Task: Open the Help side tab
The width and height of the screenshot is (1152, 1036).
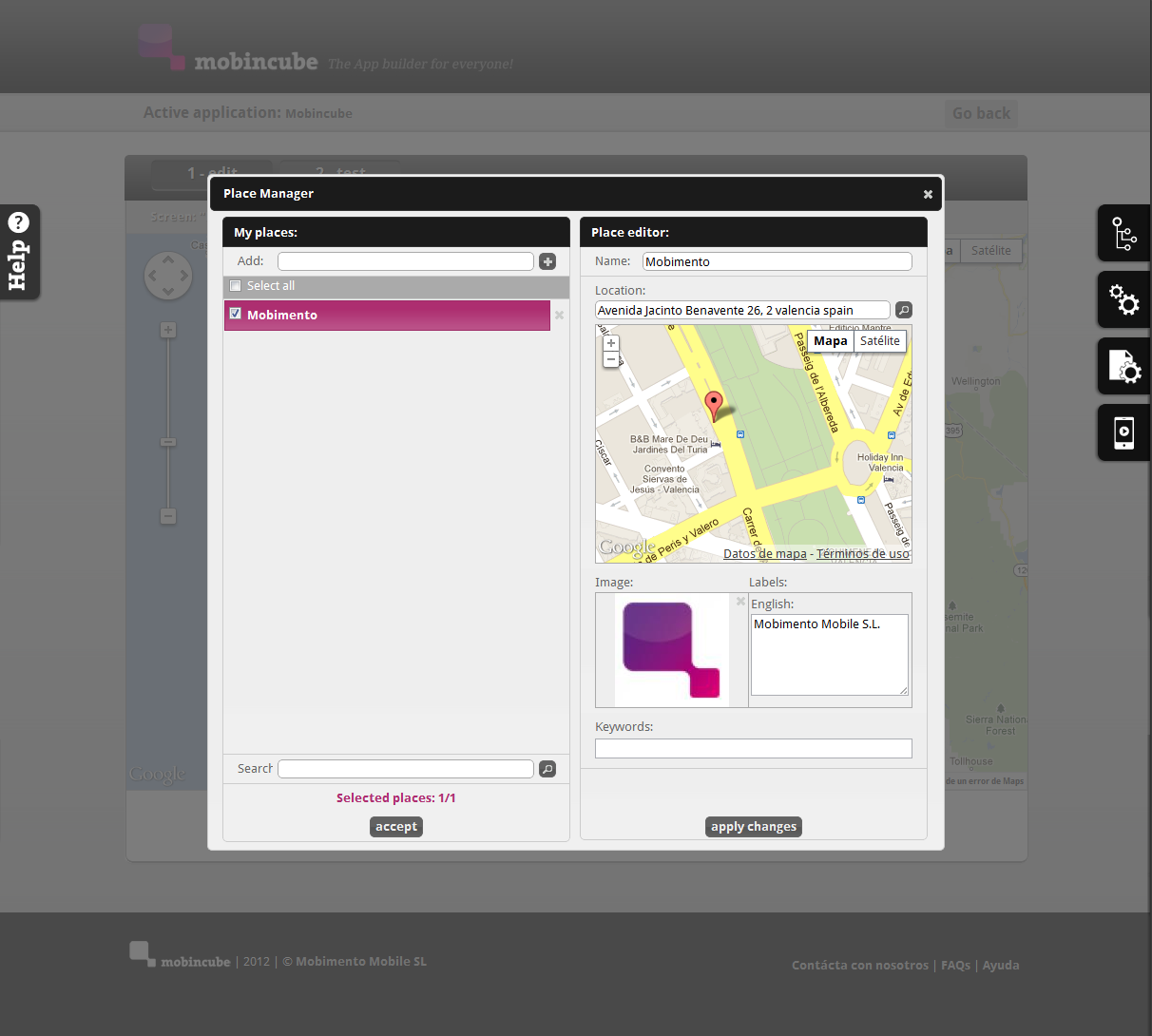Action: click(x=19, y=252)
